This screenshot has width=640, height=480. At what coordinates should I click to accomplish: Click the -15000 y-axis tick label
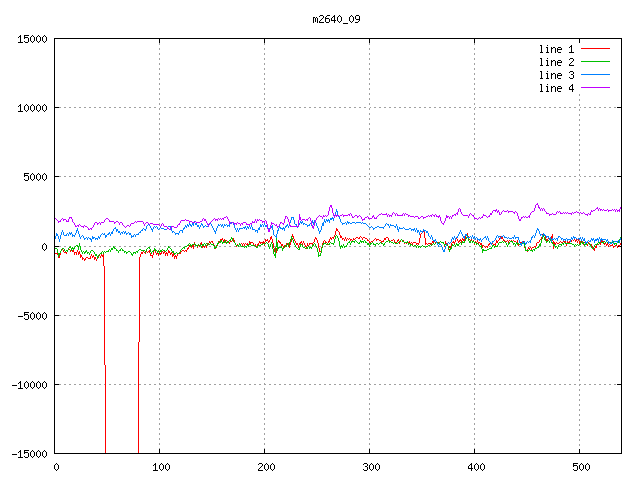click(x=28, y=453)
